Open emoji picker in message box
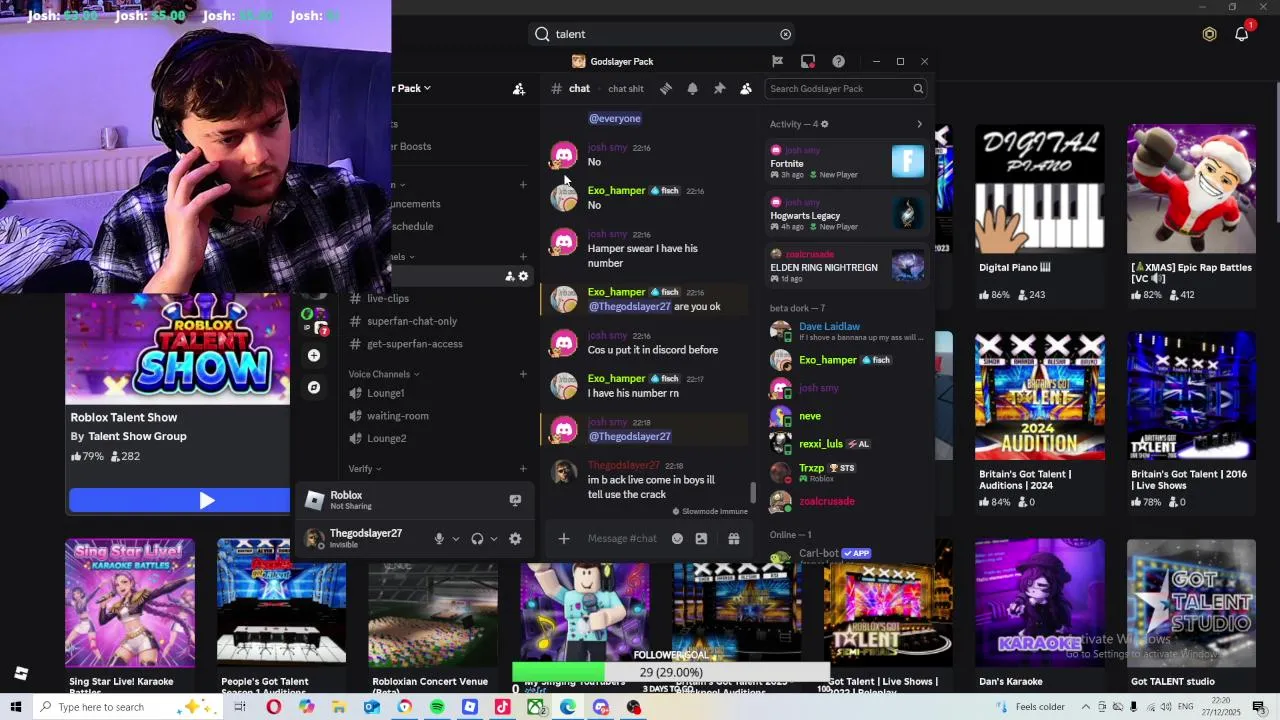The image size is (1280, 720). point(677,539)
